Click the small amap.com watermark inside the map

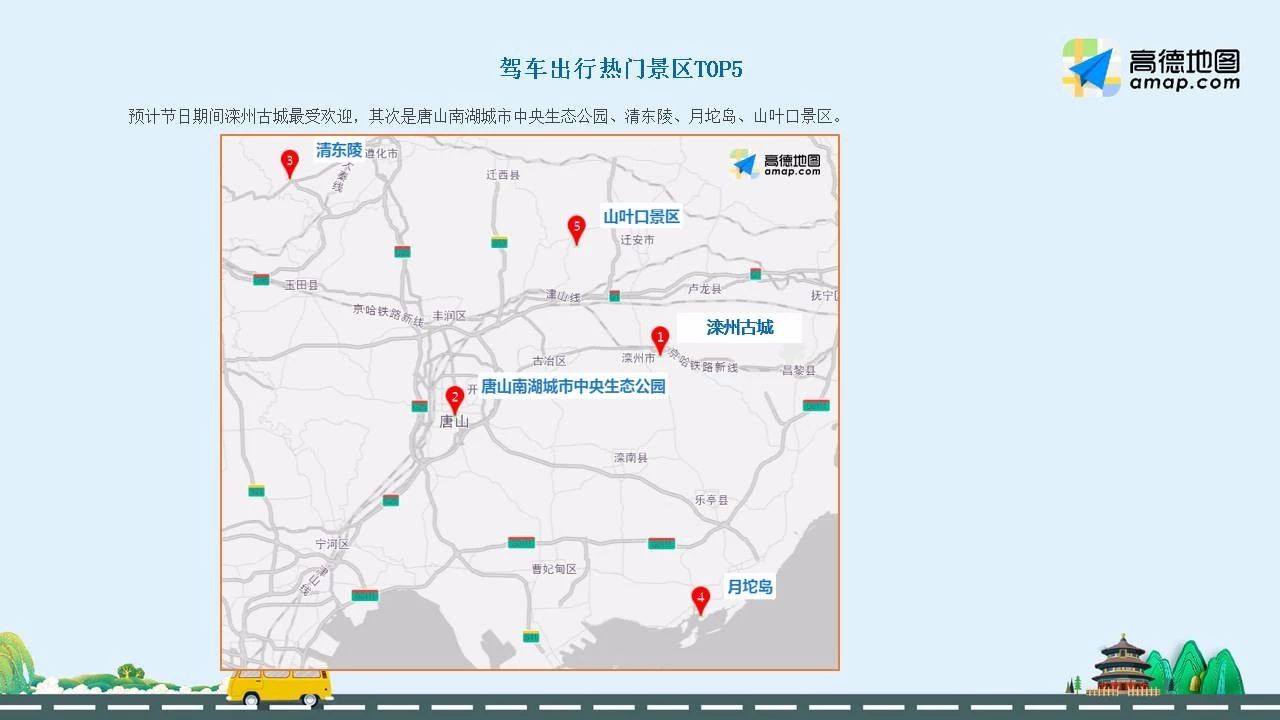click(776, 164)
